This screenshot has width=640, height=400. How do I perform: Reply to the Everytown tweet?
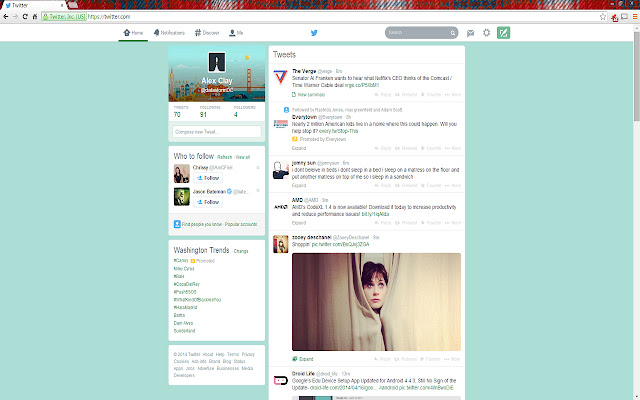tap(383, 148)
